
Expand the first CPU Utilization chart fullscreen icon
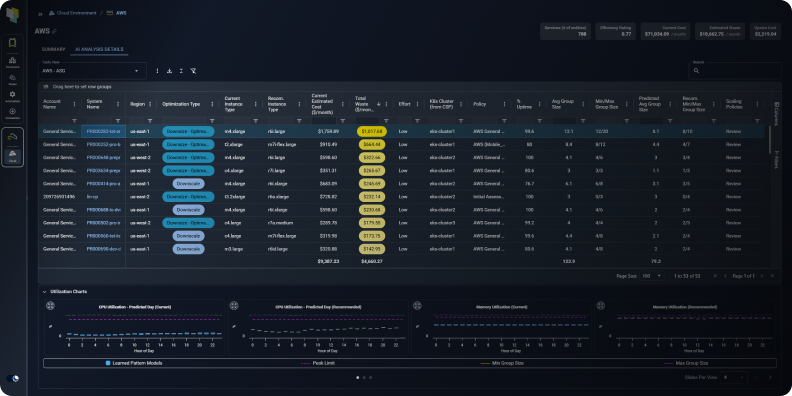pyautogui.click(x=51, y=305)
